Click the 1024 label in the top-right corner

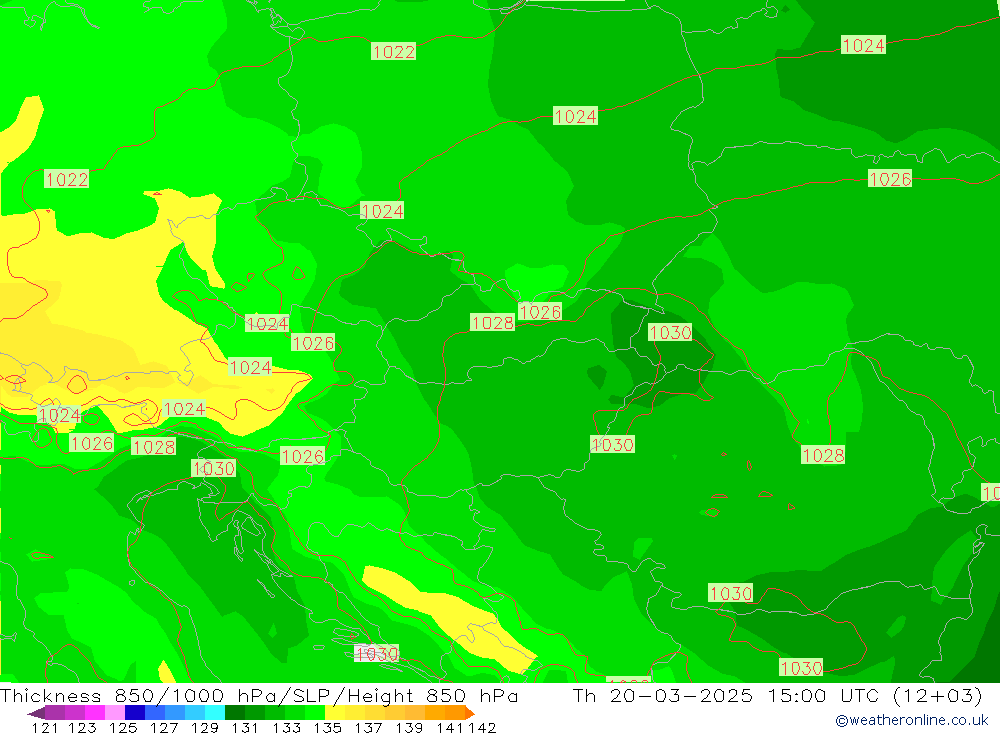864,45
